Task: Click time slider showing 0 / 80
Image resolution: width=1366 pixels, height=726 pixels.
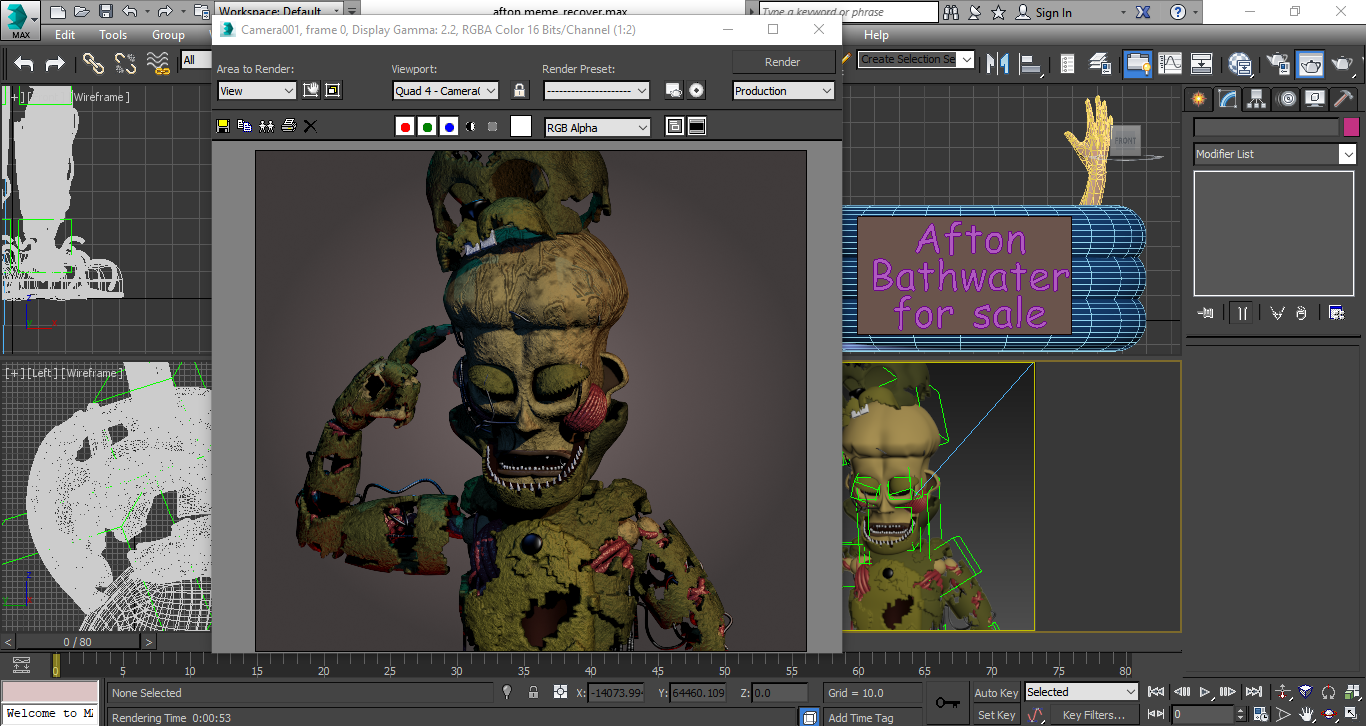Action: [x=77, y=642]
